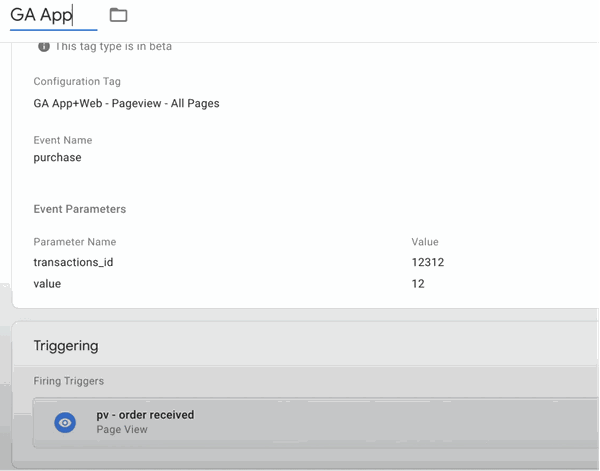Open the Triggering section header
This screenshot has height=471, width=600.
66,346
